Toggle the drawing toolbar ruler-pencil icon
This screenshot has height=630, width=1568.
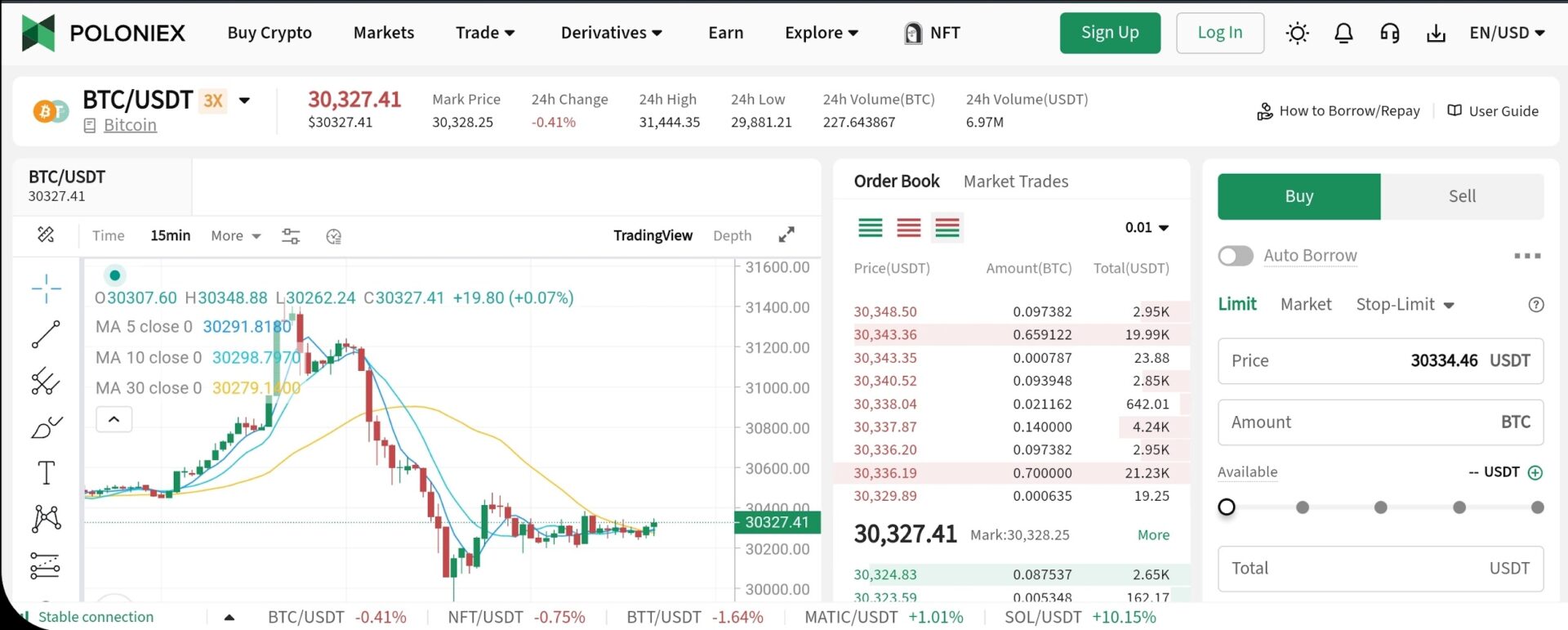(46, 235)
